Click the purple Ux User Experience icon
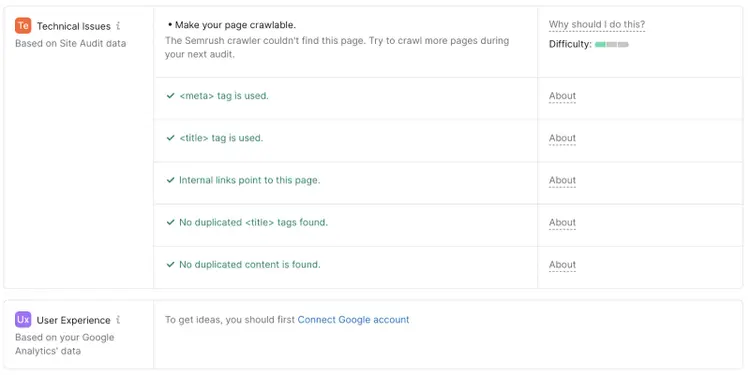The image size is (750, 375). pyautogui.click(x=23, y=320)
